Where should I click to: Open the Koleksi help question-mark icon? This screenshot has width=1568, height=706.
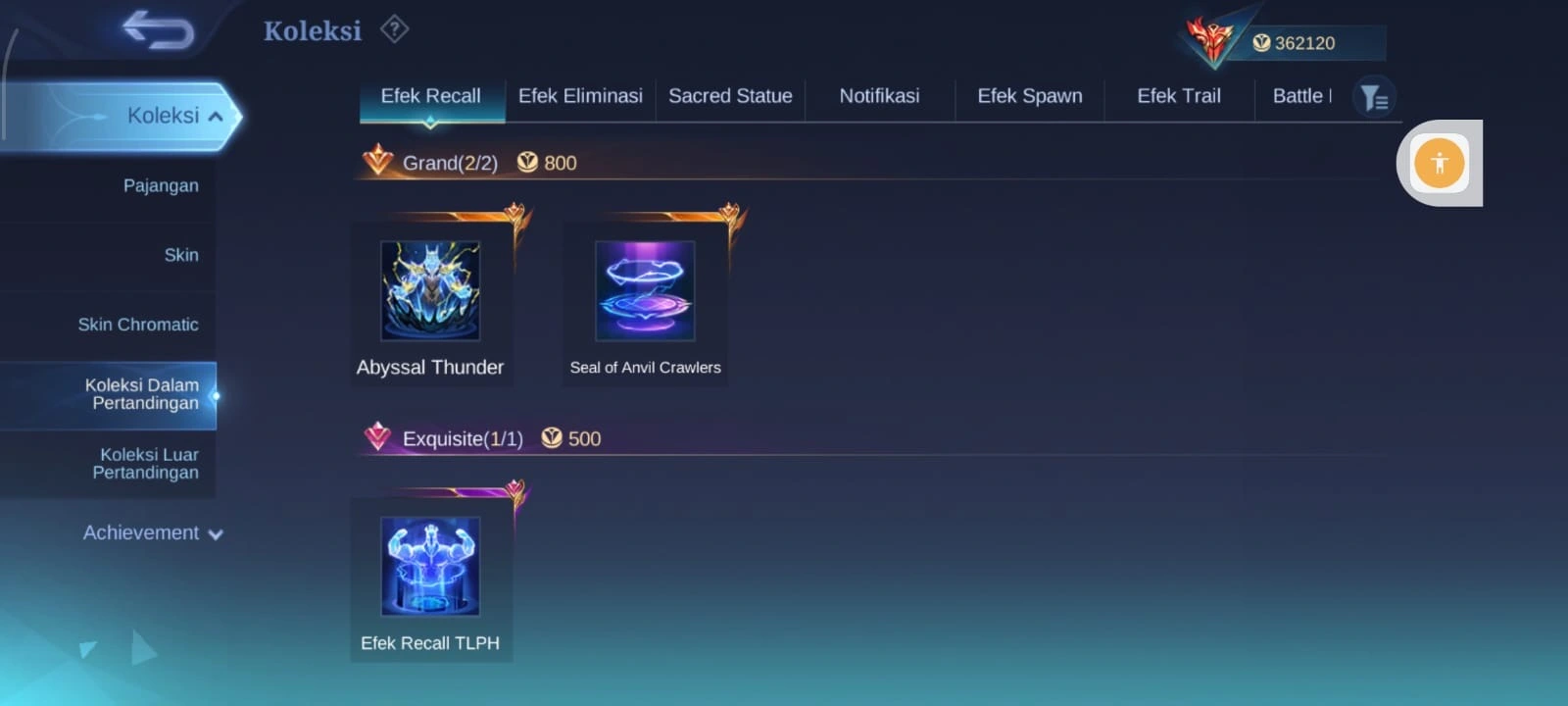(394, 29)
